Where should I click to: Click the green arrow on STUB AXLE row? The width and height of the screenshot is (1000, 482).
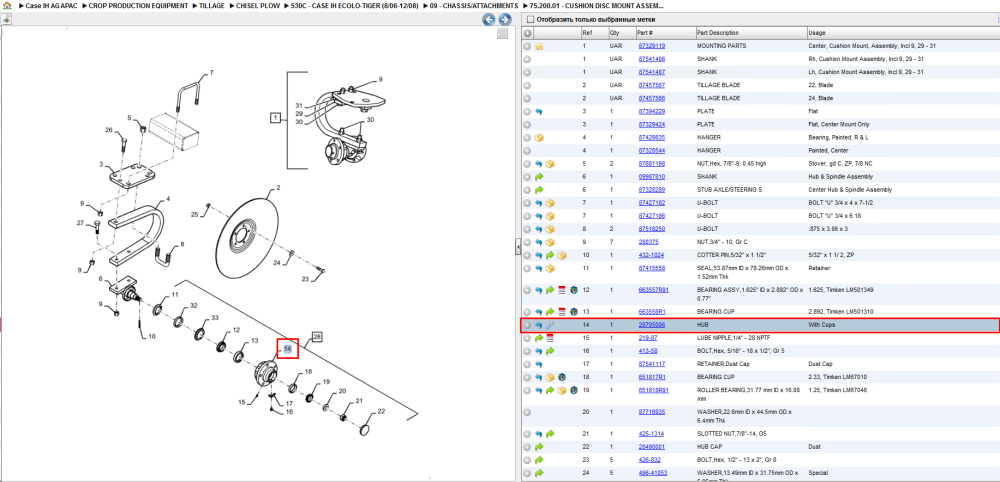tap(539, 190)
